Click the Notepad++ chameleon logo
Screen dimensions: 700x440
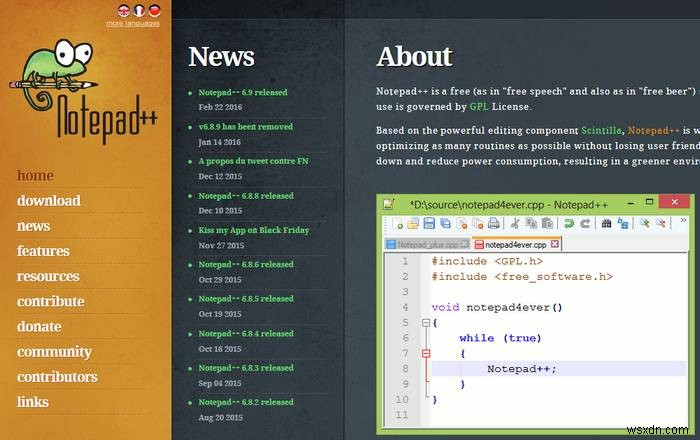pyautogui.click(x=83, y=91)
